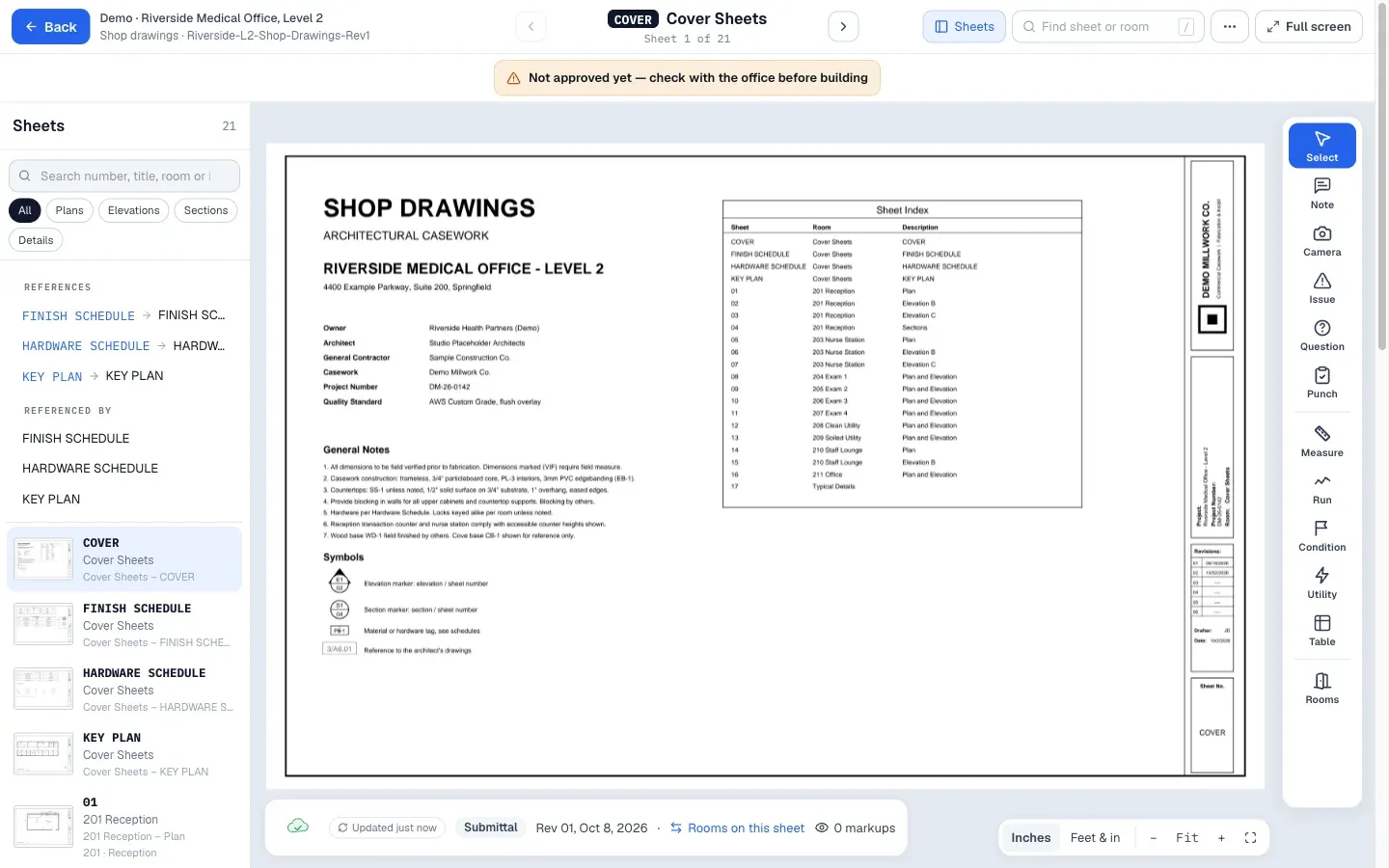Click the Submittal status badge
1389x868 pixels.
coord(491,827)
